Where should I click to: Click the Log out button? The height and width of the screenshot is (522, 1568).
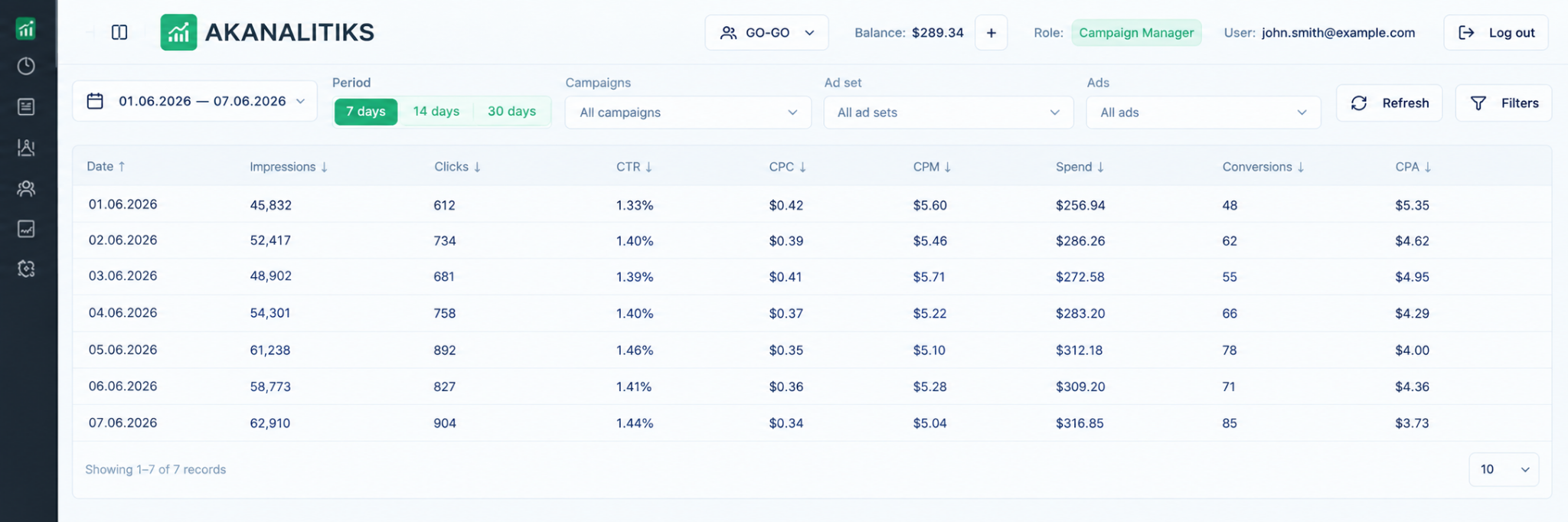[1496, 33]
